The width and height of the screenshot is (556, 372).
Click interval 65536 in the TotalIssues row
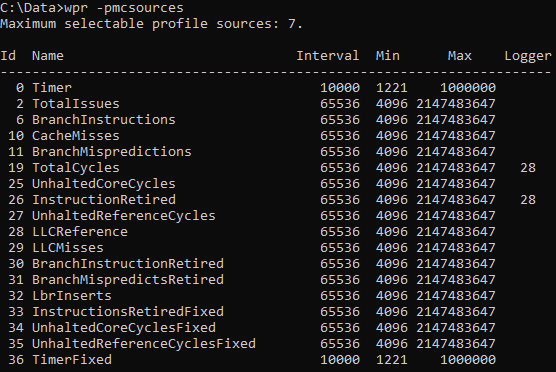click(340, 104)
